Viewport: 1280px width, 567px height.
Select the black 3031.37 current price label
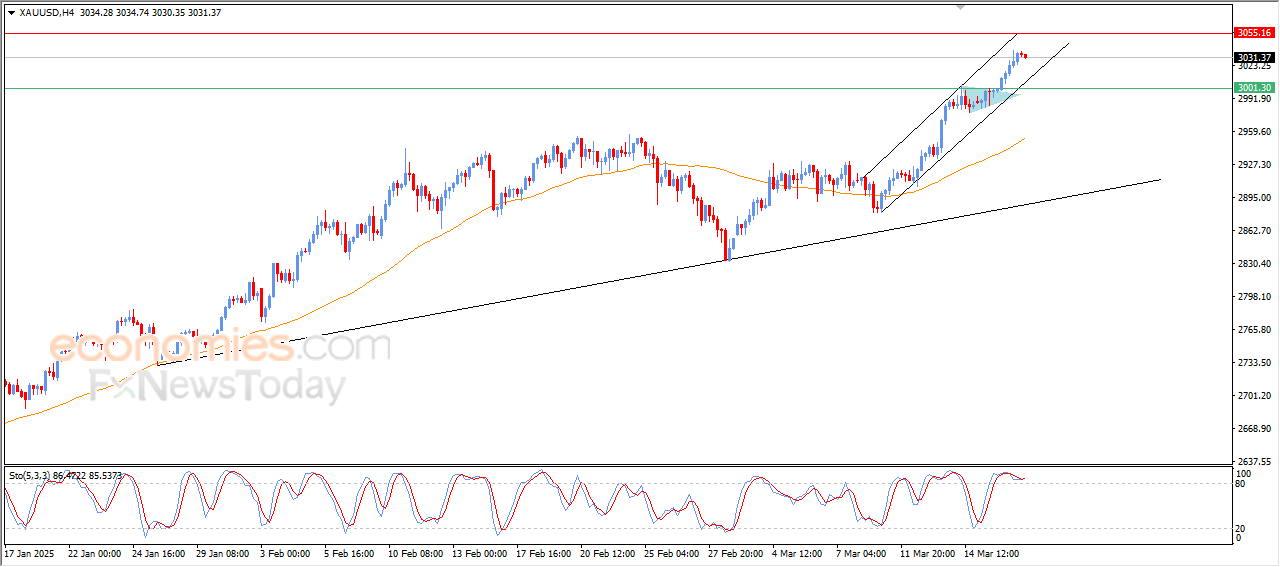(x=1253, y=57)
